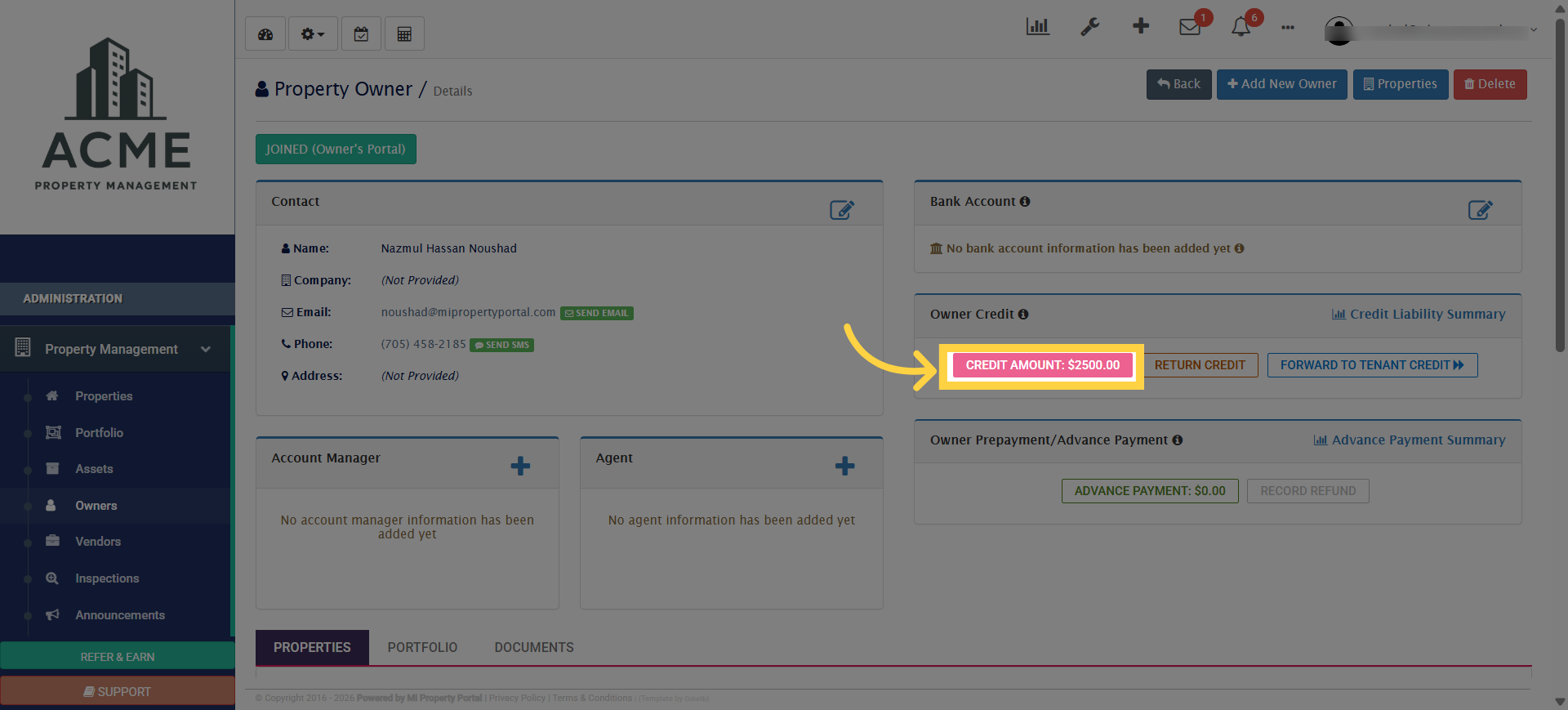Open the calculator tool
Image resolution: width=1568 pixels, height=710 pixels.
[x=404, y=34]
